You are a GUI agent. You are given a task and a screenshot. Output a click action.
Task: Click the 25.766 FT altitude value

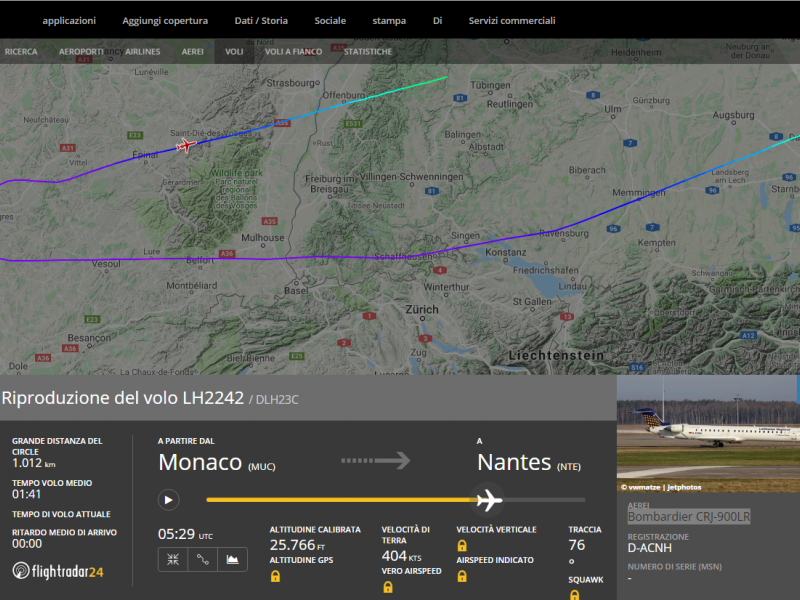pyautogui.click(x=297, y=545)
